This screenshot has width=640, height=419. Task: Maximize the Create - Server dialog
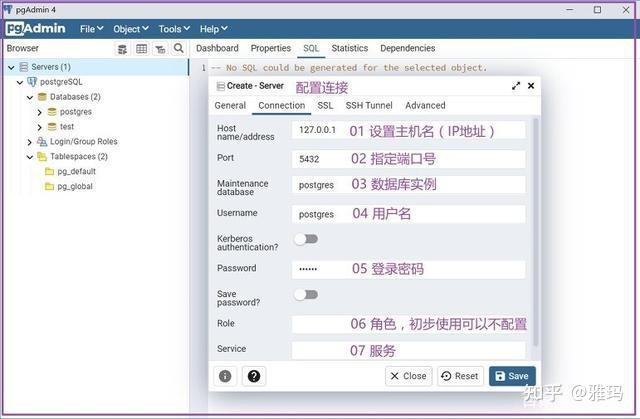[516, 86]
